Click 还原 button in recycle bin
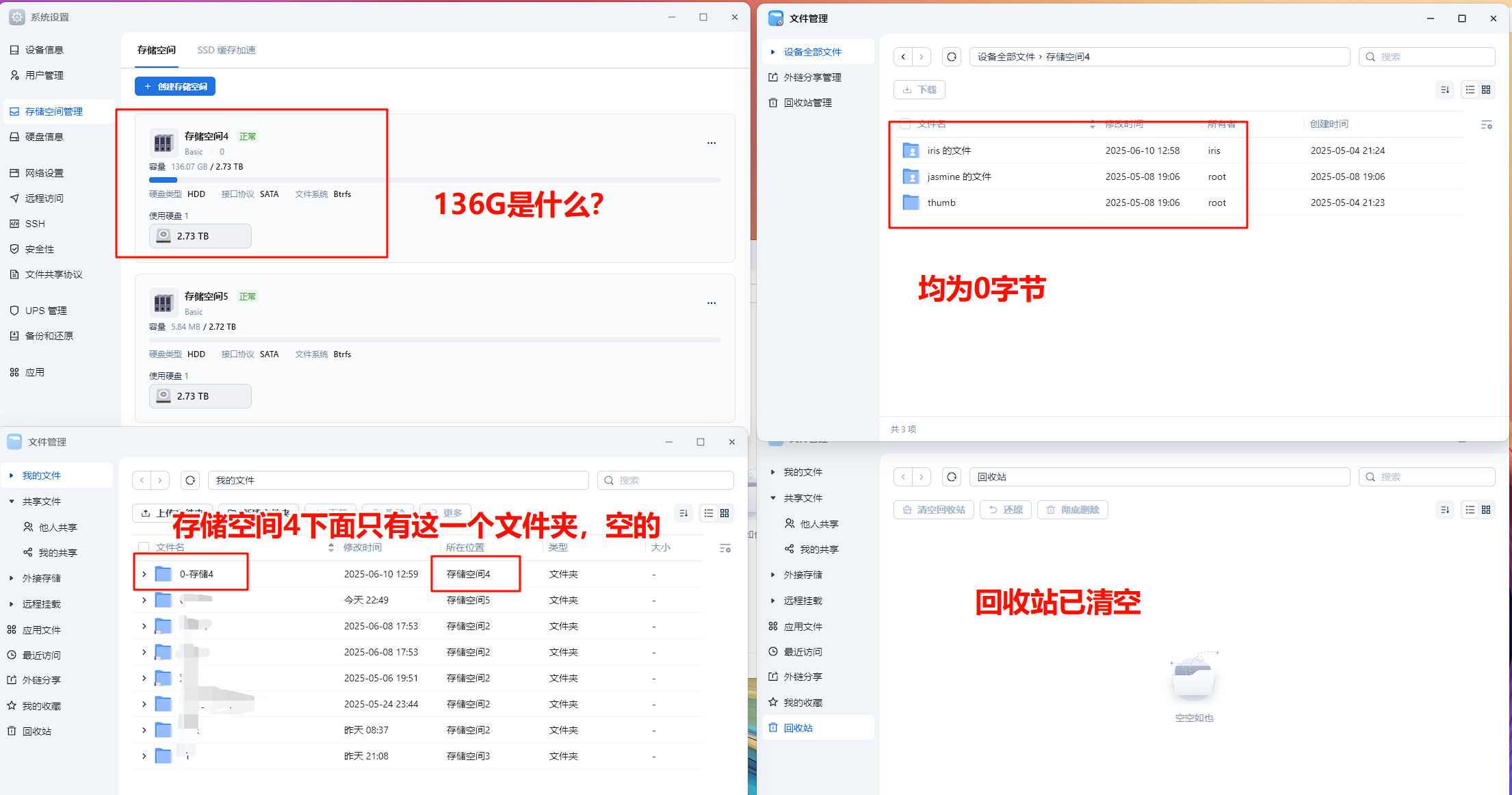1512x795 pixels. 1006,510
